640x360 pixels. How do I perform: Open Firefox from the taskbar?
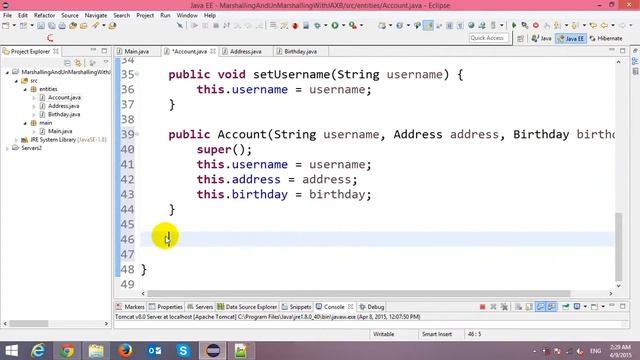tap(125, 351)
